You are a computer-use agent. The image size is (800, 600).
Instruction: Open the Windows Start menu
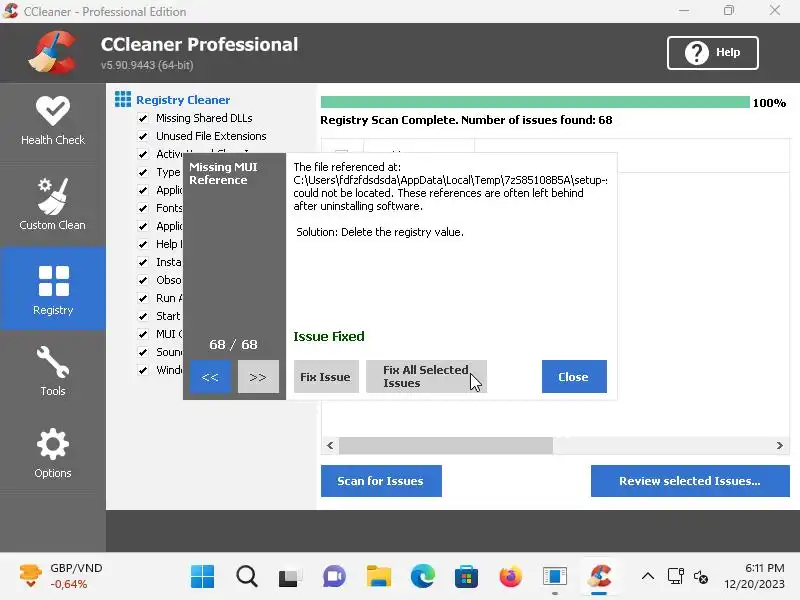pyautogui.click(x=203, y=577)
